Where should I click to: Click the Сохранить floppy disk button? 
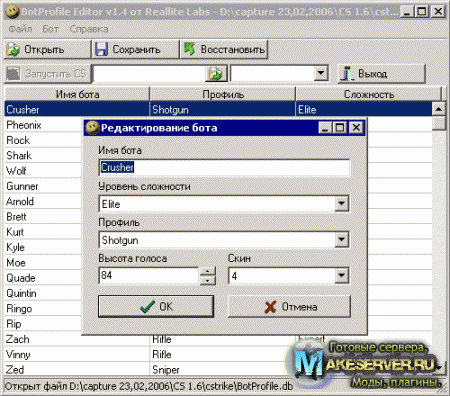tap(136, 49)
